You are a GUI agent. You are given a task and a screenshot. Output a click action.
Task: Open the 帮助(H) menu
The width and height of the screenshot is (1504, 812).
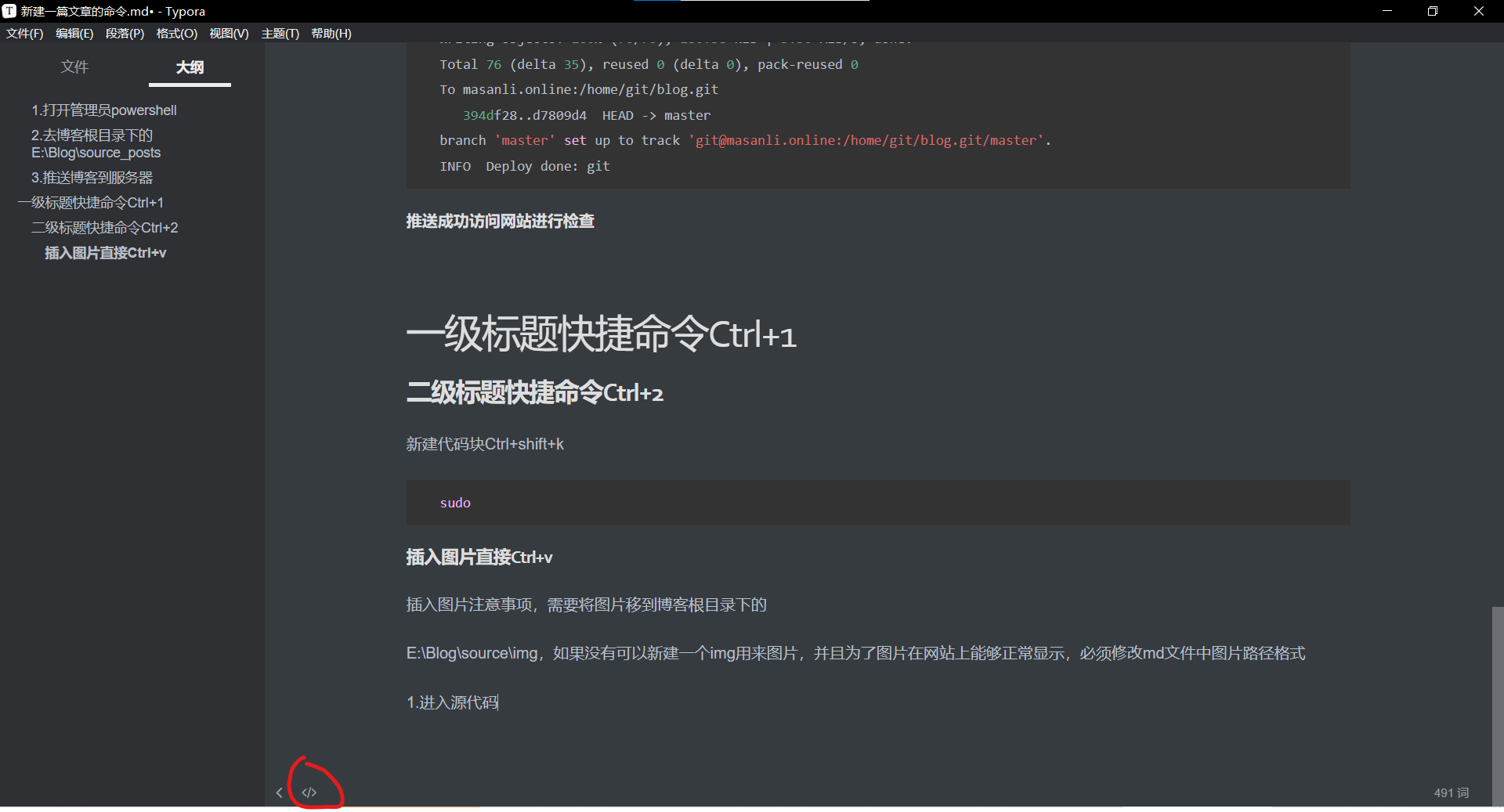[x=331, y=34]
